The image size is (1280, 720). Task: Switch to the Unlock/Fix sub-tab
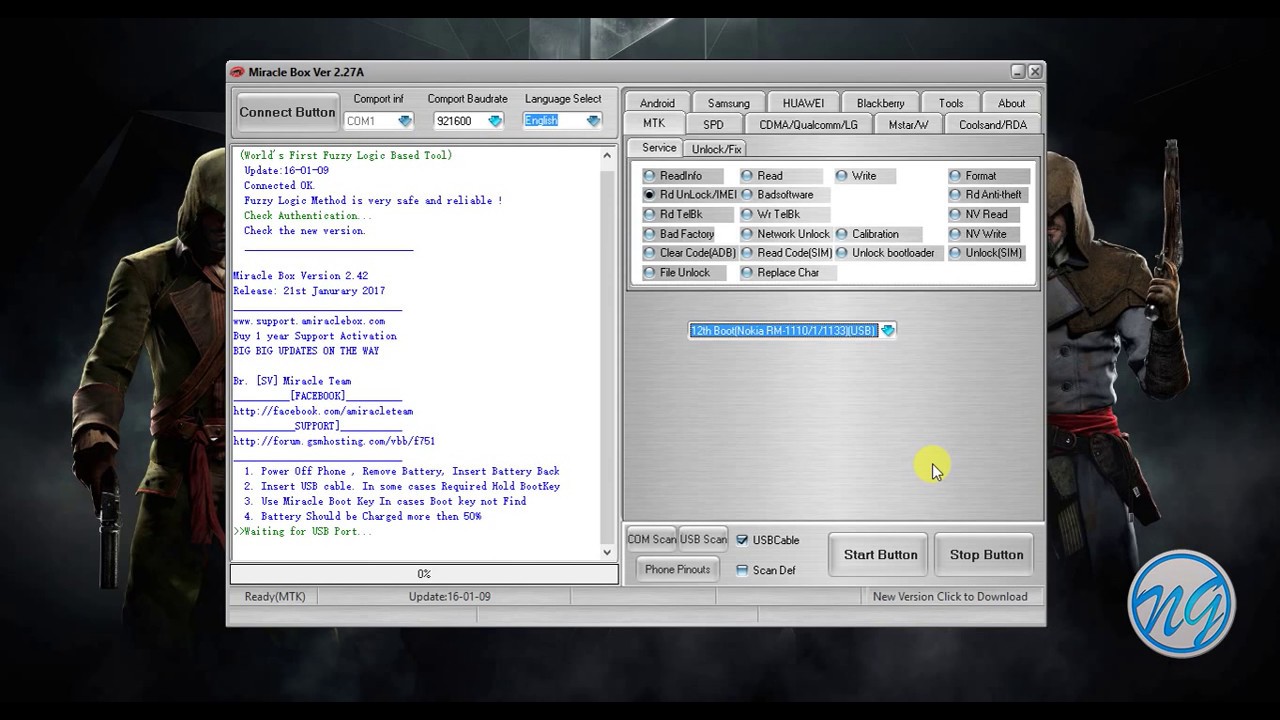(x=716, y=149)
